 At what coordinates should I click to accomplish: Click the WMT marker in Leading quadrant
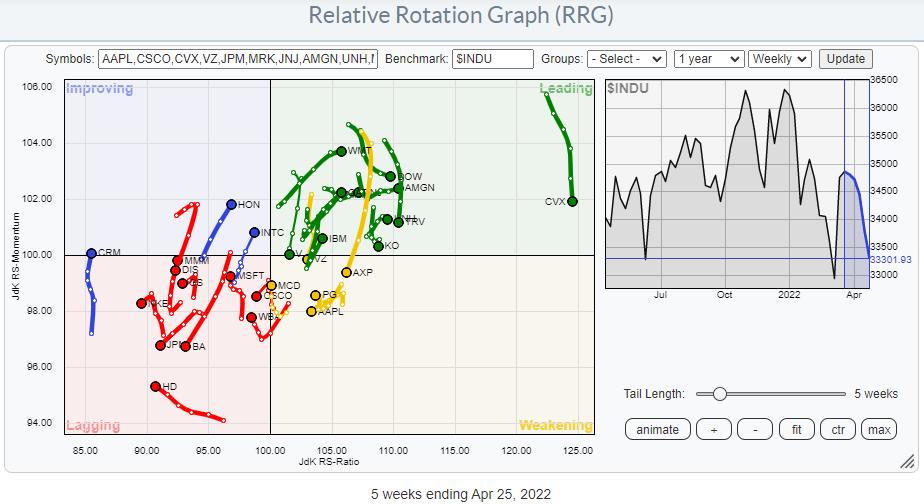341,151
